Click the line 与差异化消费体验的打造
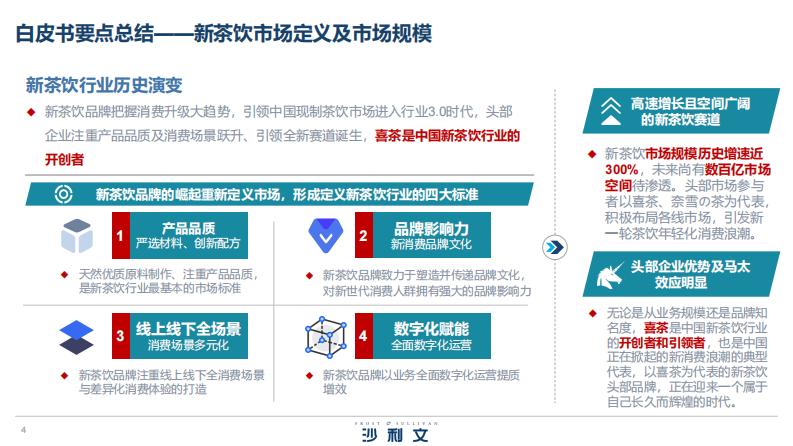The width and height of the screenshot is (793, 446). click(143, 389)
